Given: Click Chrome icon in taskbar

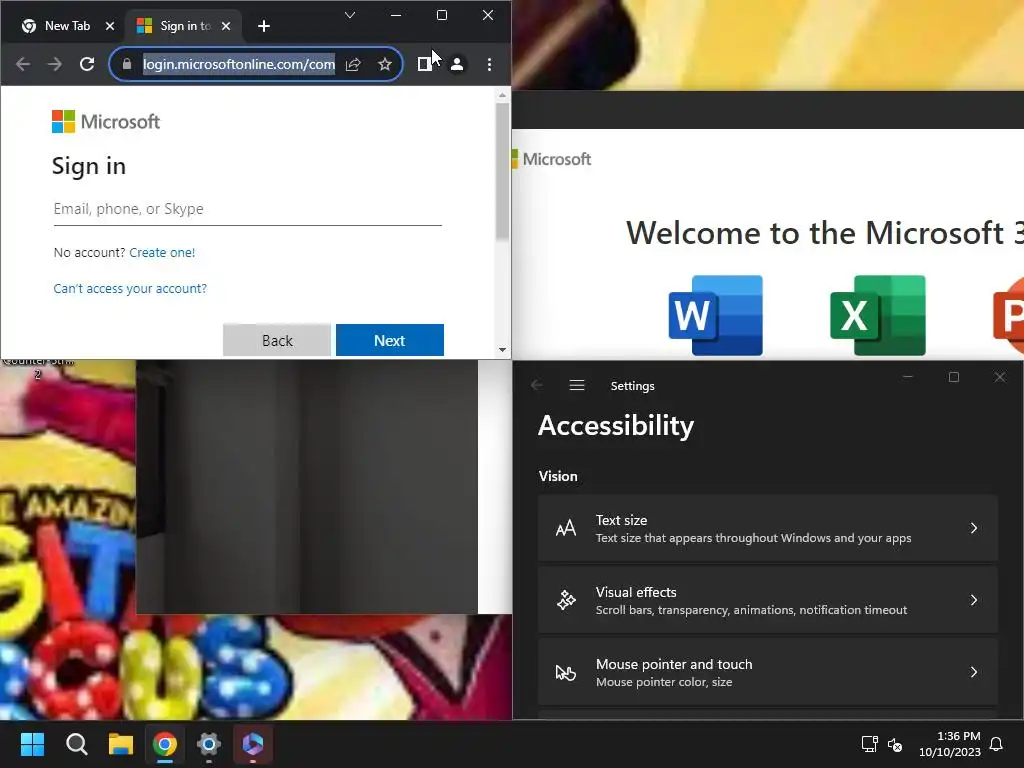Looking at the screenshot, I should point(165,744).
